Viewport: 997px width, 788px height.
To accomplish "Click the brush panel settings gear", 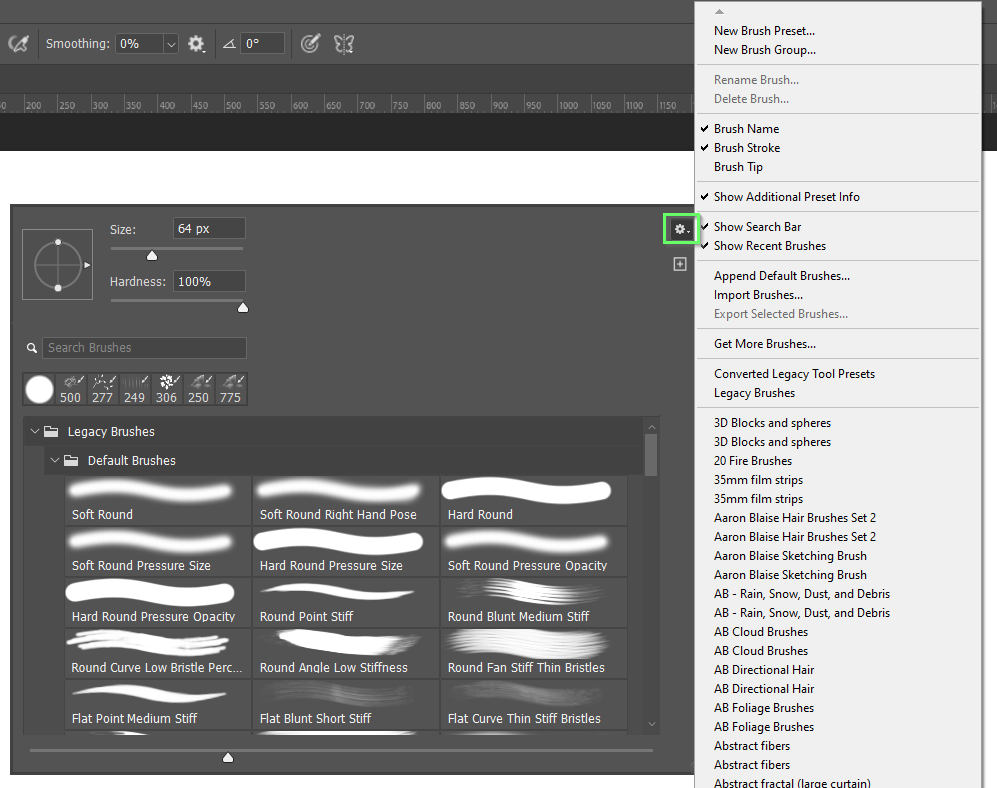I will tap(680, 230).
